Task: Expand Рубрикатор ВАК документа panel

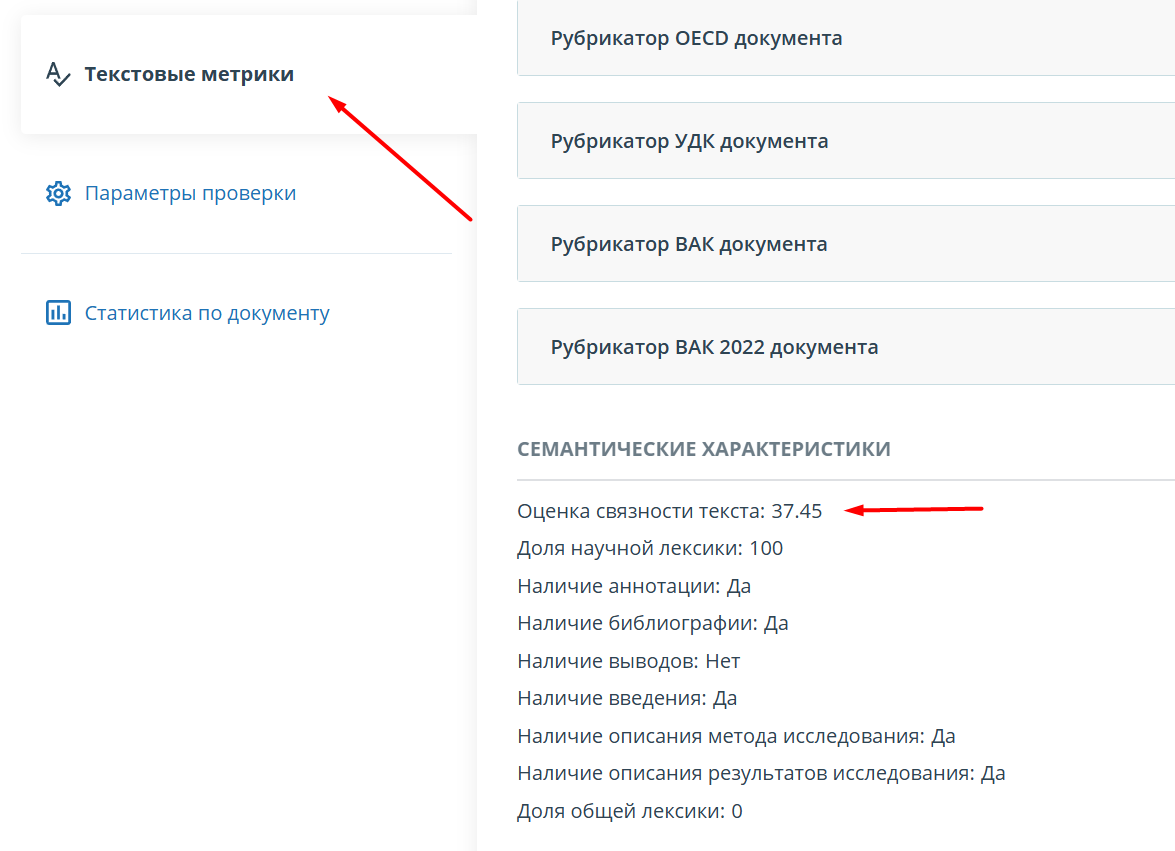Action: [x=689, y=244]
